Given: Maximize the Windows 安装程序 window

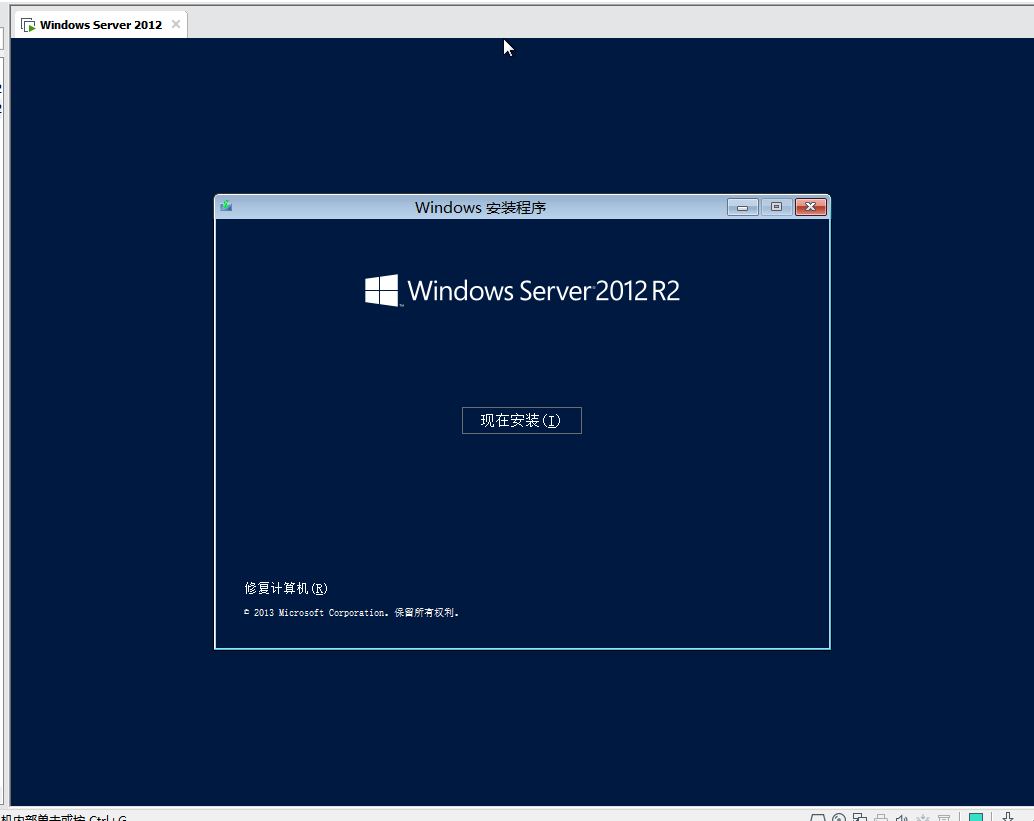Looking at the screenshot, I should 776,207.
